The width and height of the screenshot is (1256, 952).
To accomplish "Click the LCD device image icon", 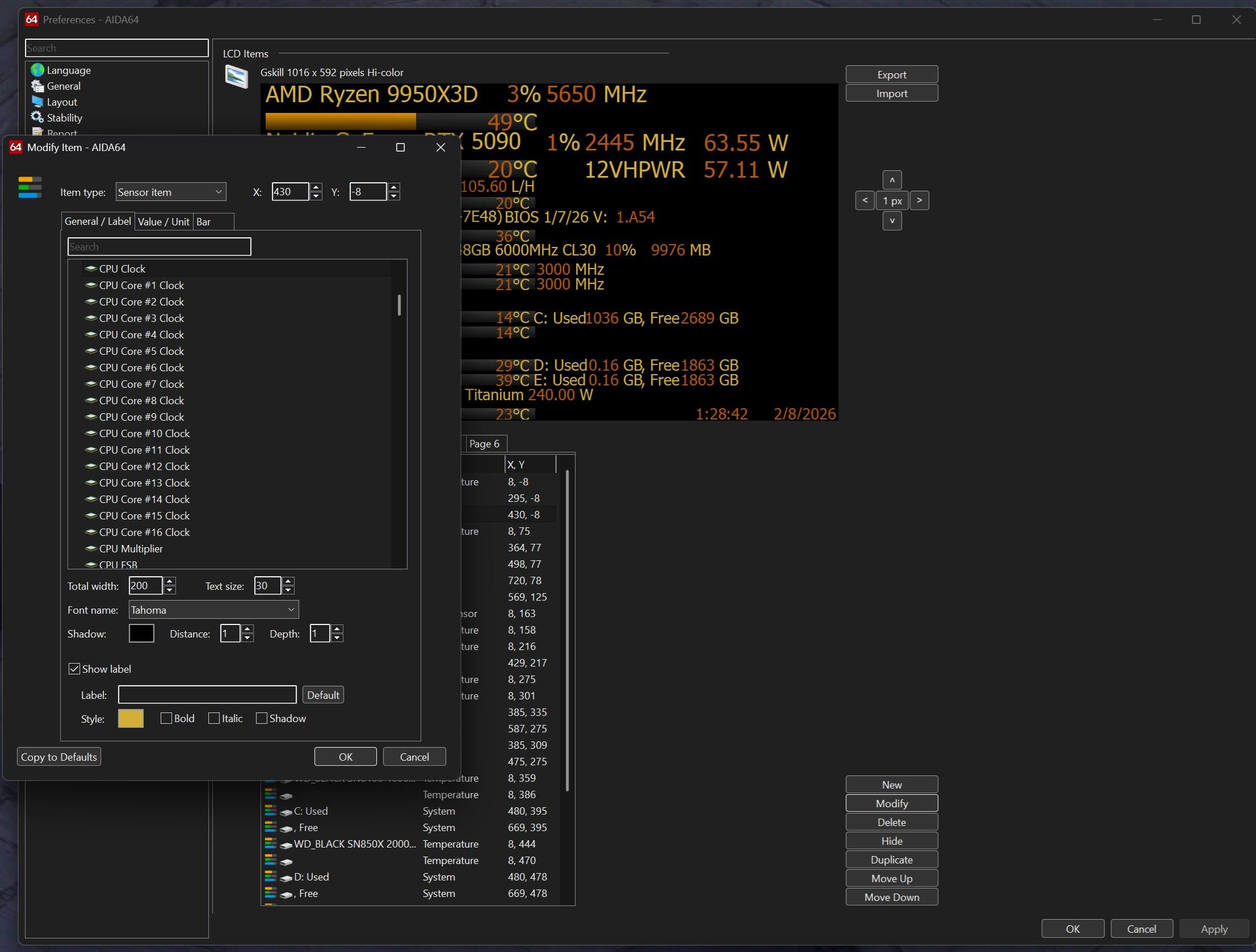I will 236,76.
